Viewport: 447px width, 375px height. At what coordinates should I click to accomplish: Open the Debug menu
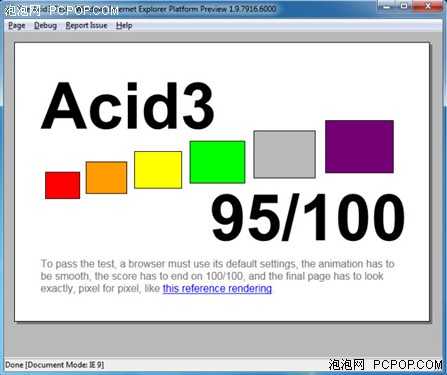45,25
